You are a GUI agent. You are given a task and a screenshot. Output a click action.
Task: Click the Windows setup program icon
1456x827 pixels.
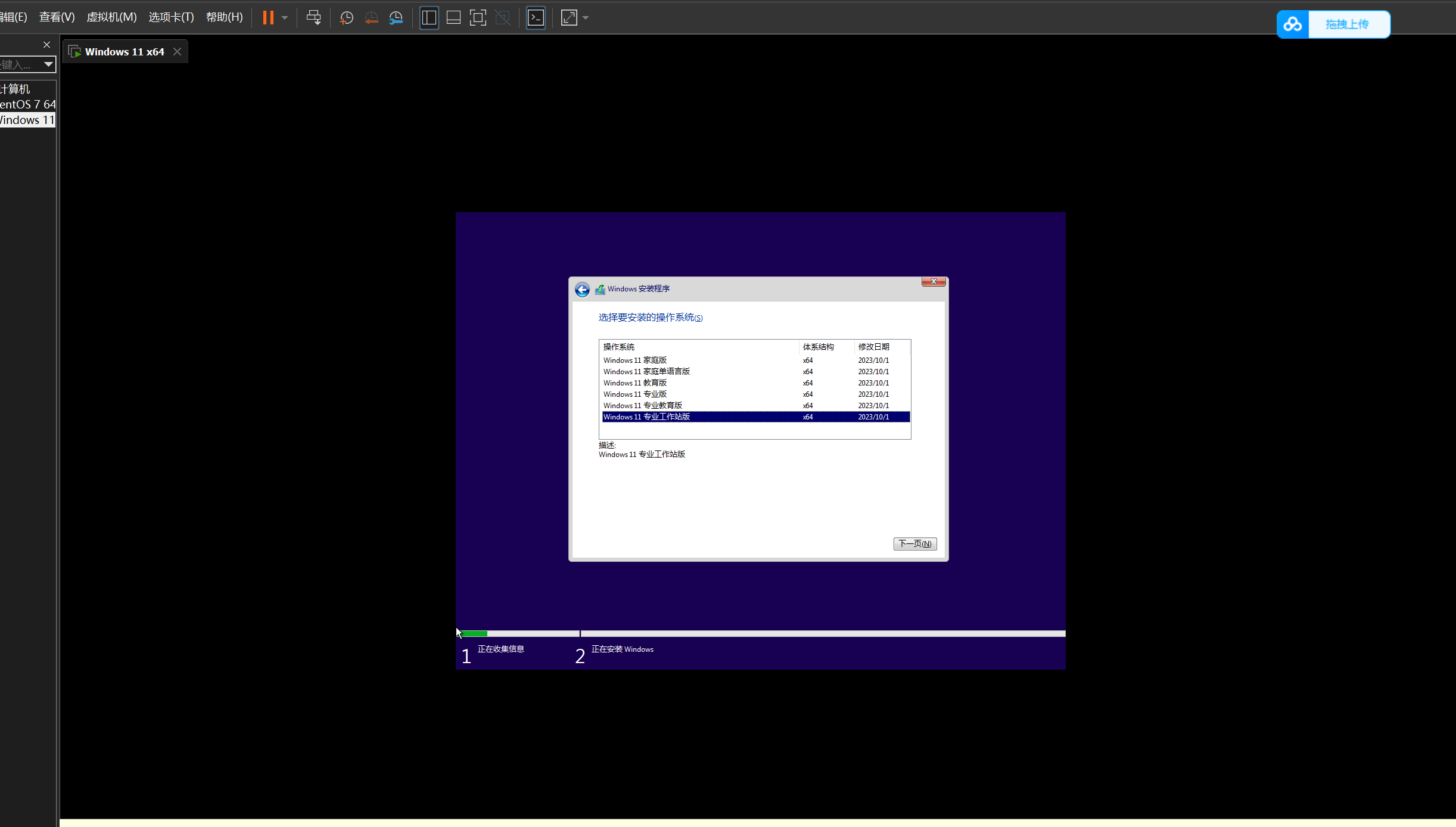pyautogui.click(x=600, y=289)
